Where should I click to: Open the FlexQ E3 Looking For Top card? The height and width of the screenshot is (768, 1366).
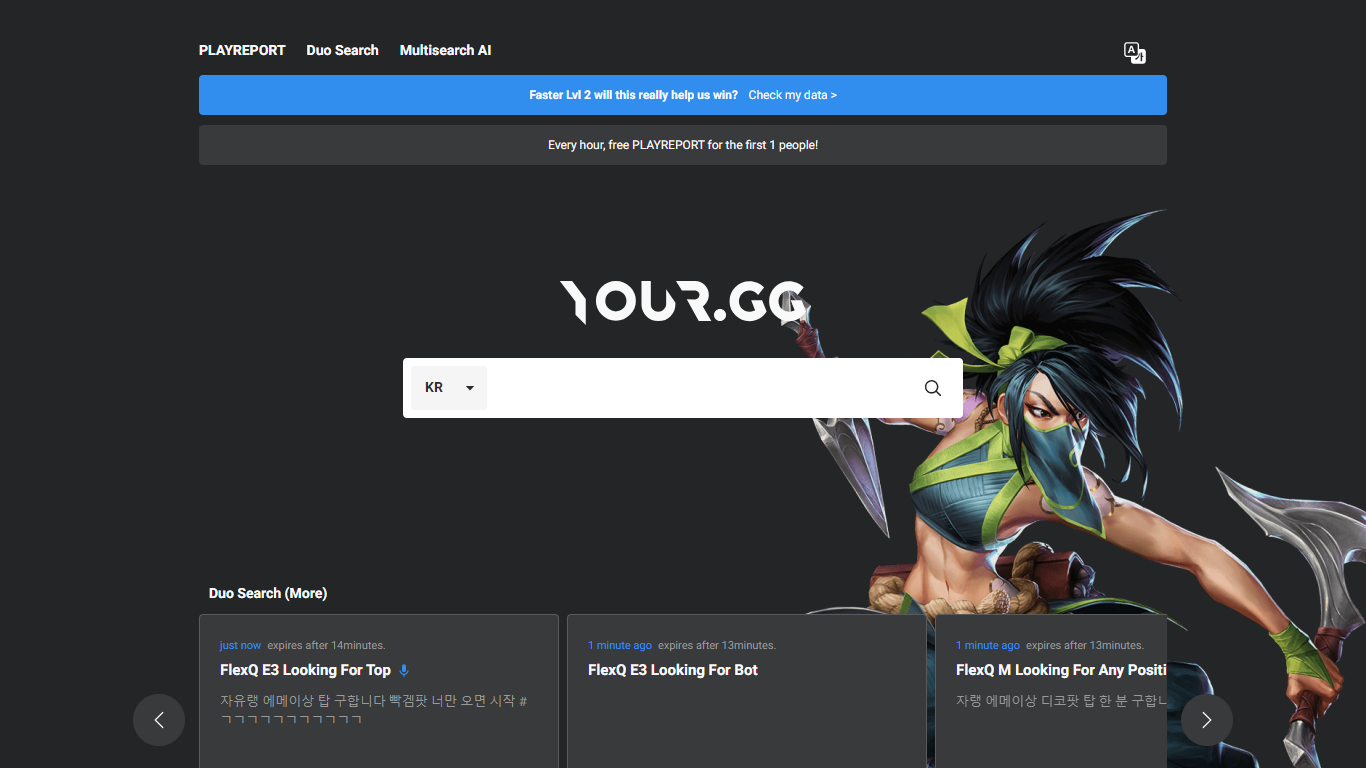(x=379, y=691)
